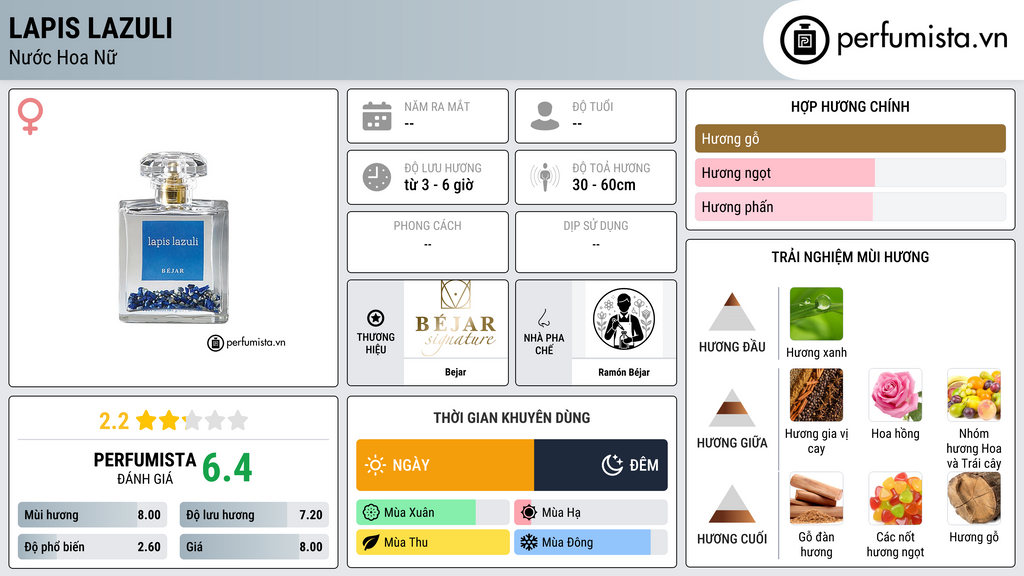
Task: Click the 2.2 star rating number
Action: pyautogui.click(x=114, y=421)
